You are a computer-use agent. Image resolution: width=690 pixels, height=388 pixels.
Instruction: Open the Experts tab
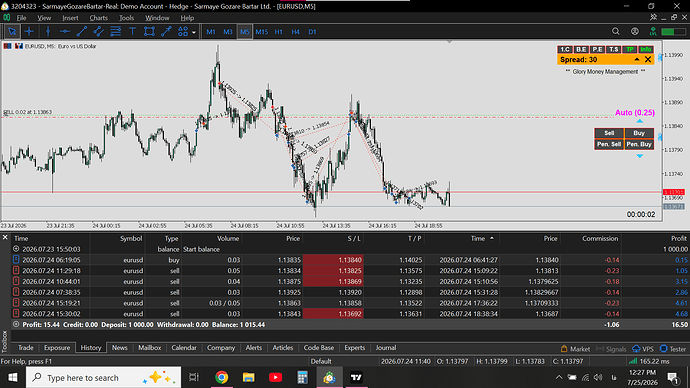click(x=355, y=348)
